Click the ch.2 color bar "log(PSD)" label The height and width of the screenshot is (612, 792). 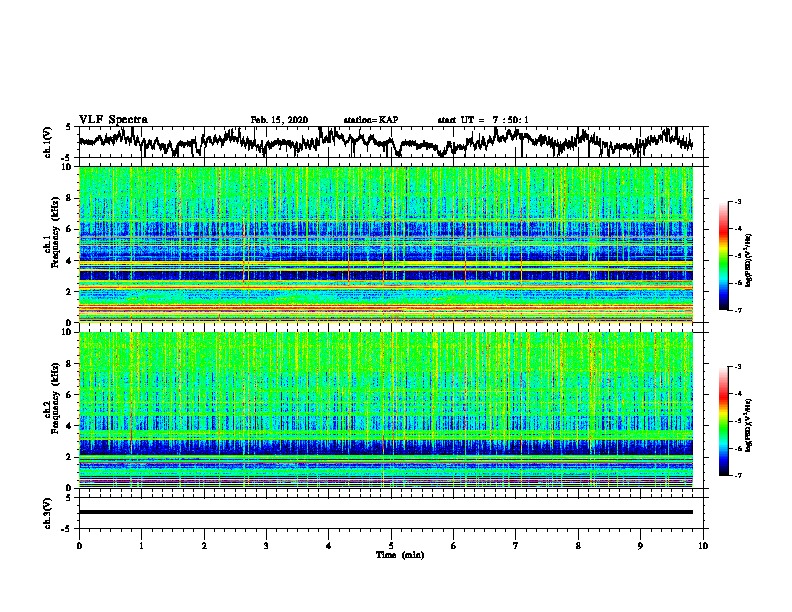(749, 425)
